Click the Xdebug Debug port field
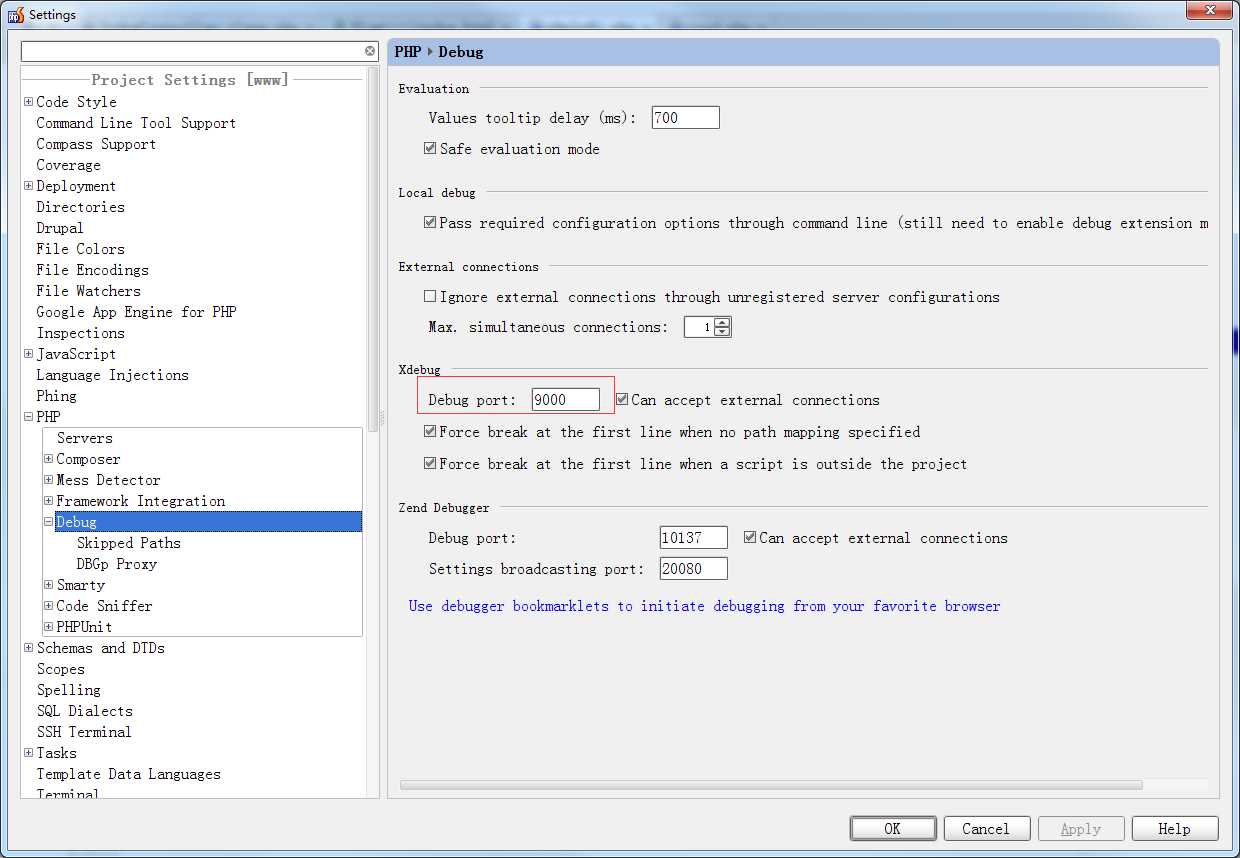1240x858 pixels. click(565, 399)
